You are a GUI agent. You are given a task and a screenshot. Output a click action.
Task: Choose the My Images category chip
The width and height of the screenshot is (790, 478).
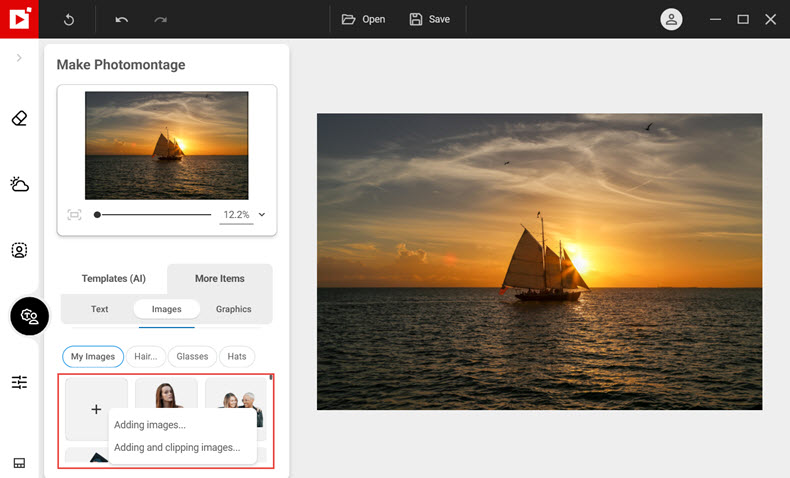point(93,357)
